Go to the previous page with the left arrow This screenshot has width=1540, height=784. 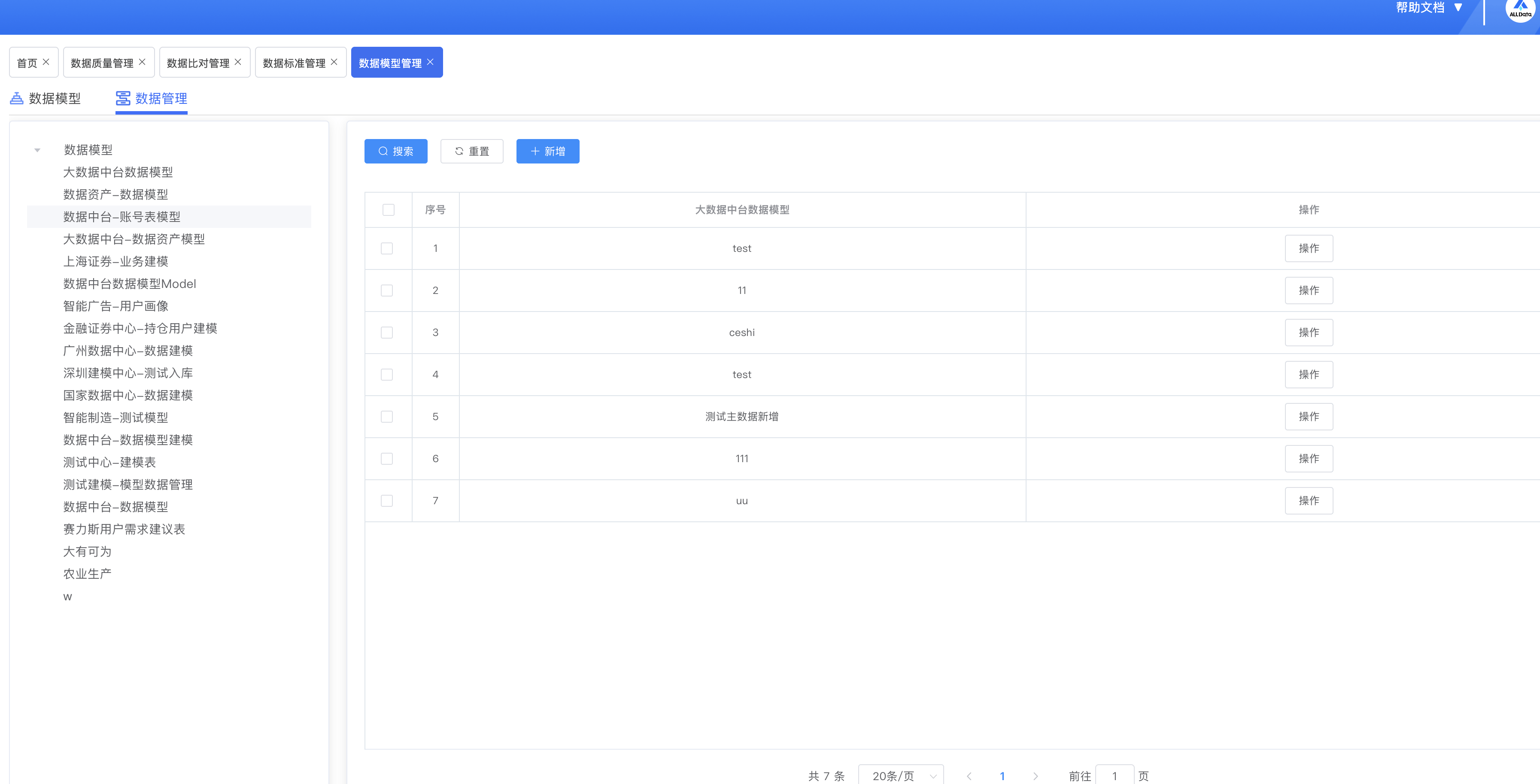coord(969,776)
